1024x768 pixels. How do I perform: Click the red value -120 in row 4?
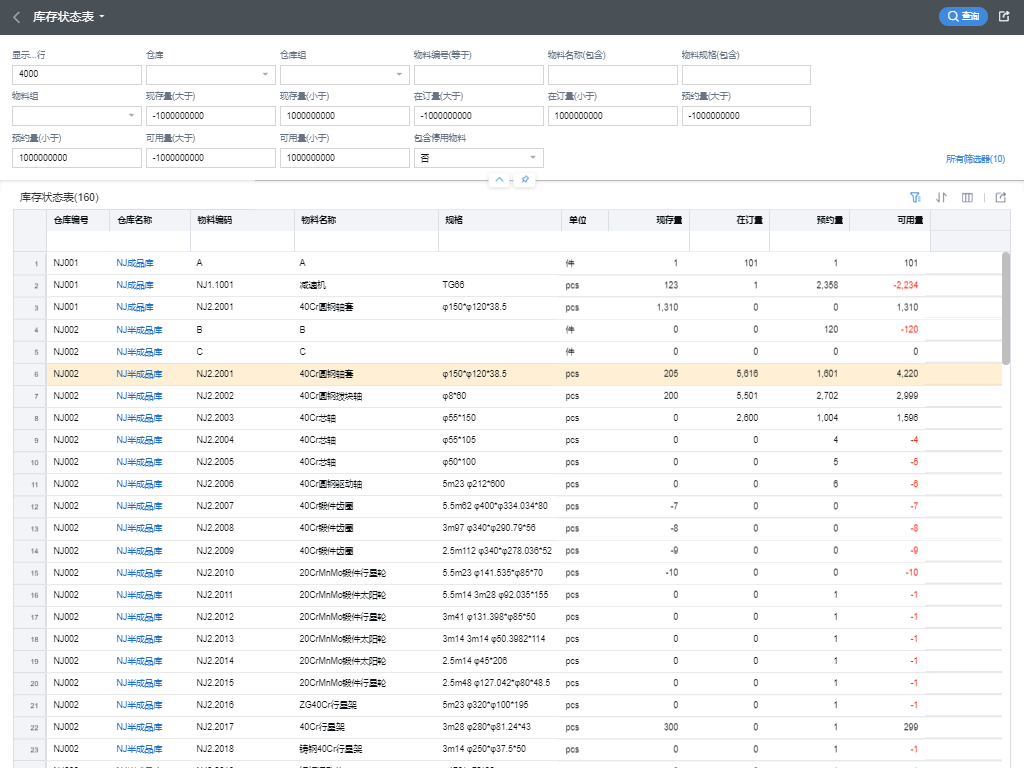[x=910, y=330]
